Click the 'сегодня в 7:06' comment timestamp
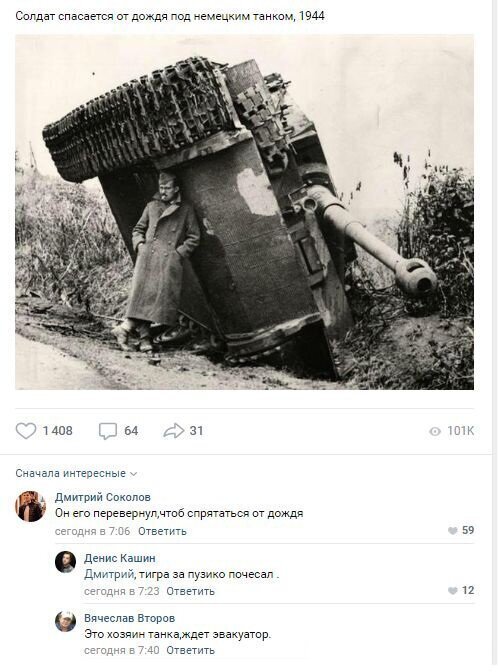Viewport: 498px width, 672px height. pyautogui.click(x=92, y=531)
